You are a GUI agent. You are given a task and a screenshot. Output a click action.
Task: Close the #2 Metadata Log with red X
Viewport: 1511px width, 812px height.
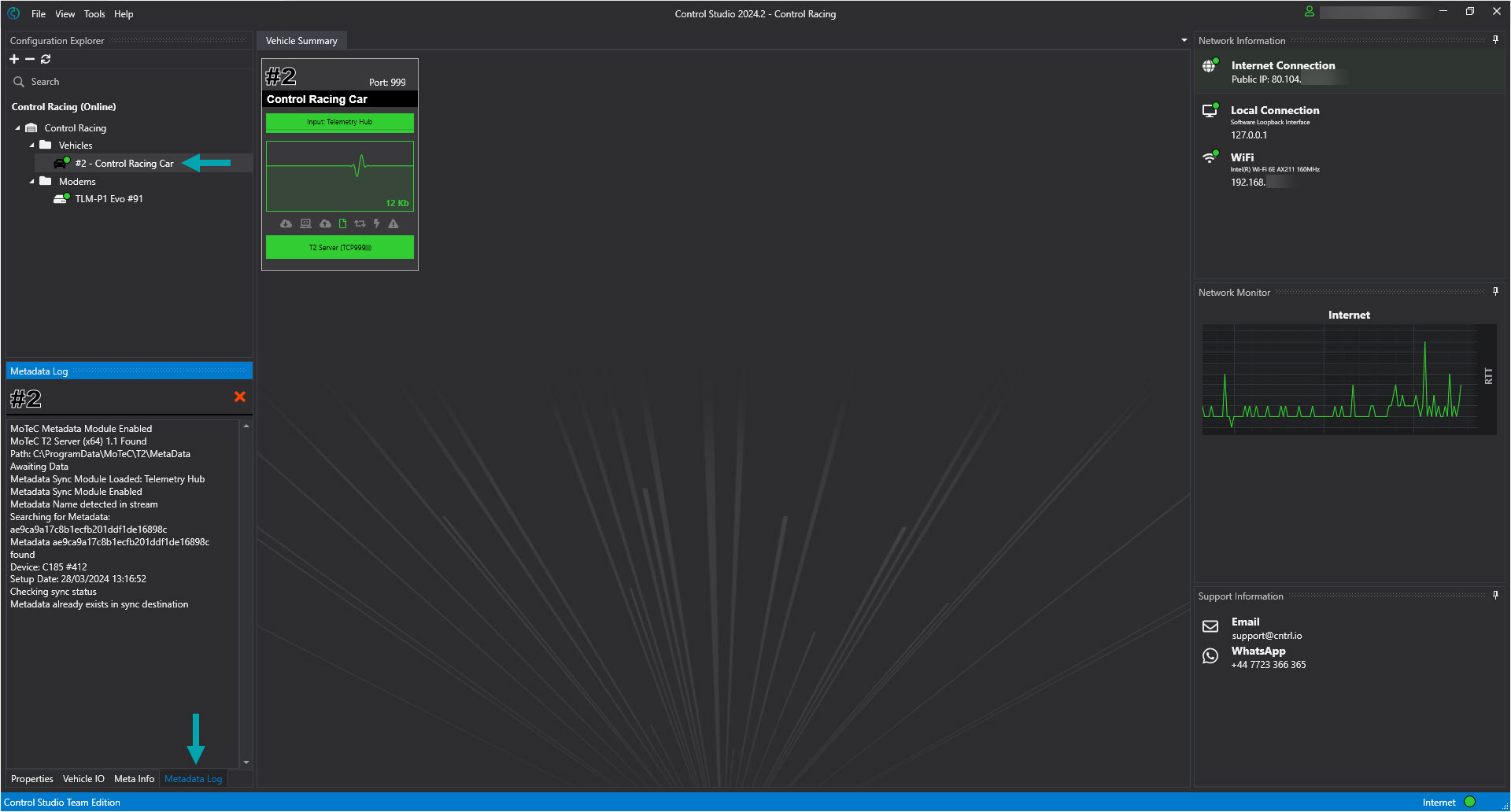240,397
